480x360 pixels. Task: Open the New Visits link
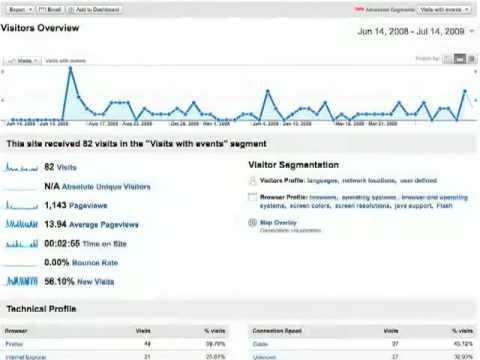click(96, 282)
